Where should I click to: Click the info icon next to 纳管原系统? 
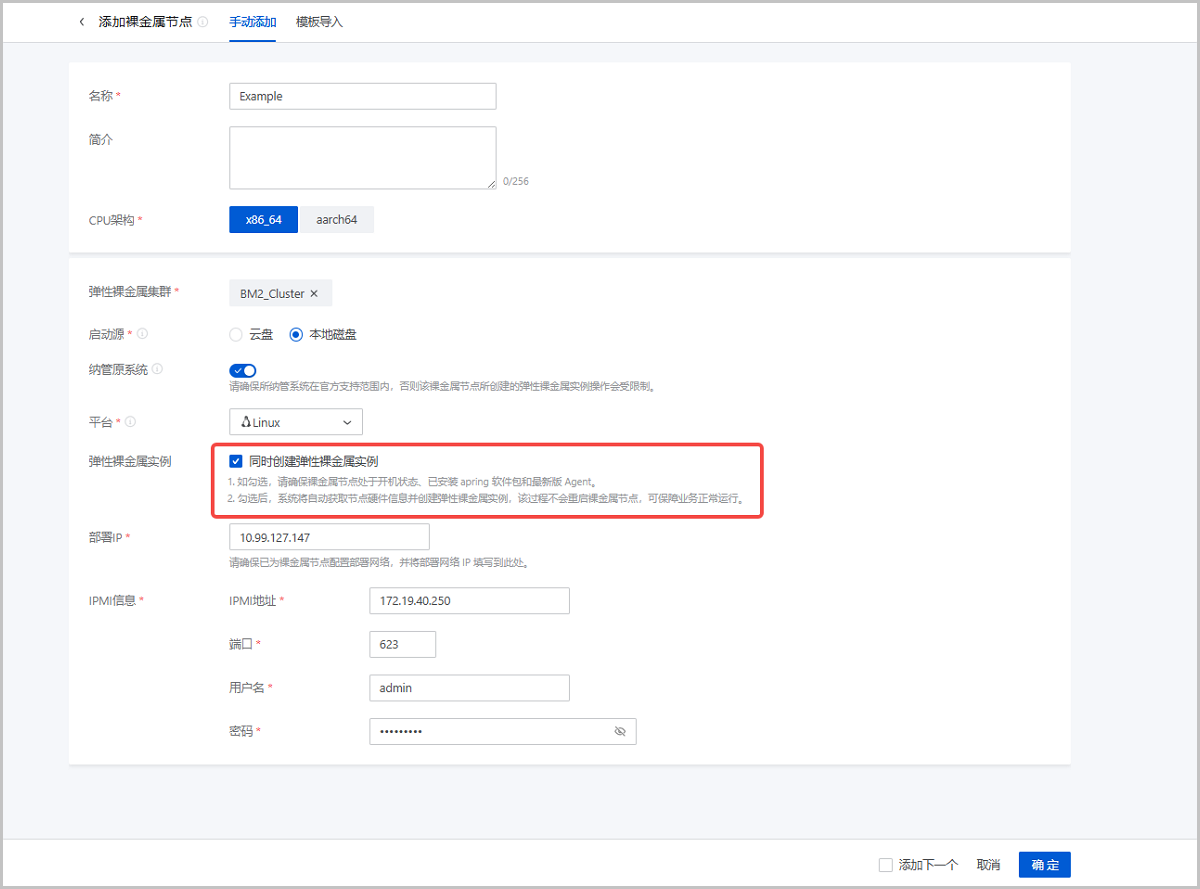click(158, 369)
